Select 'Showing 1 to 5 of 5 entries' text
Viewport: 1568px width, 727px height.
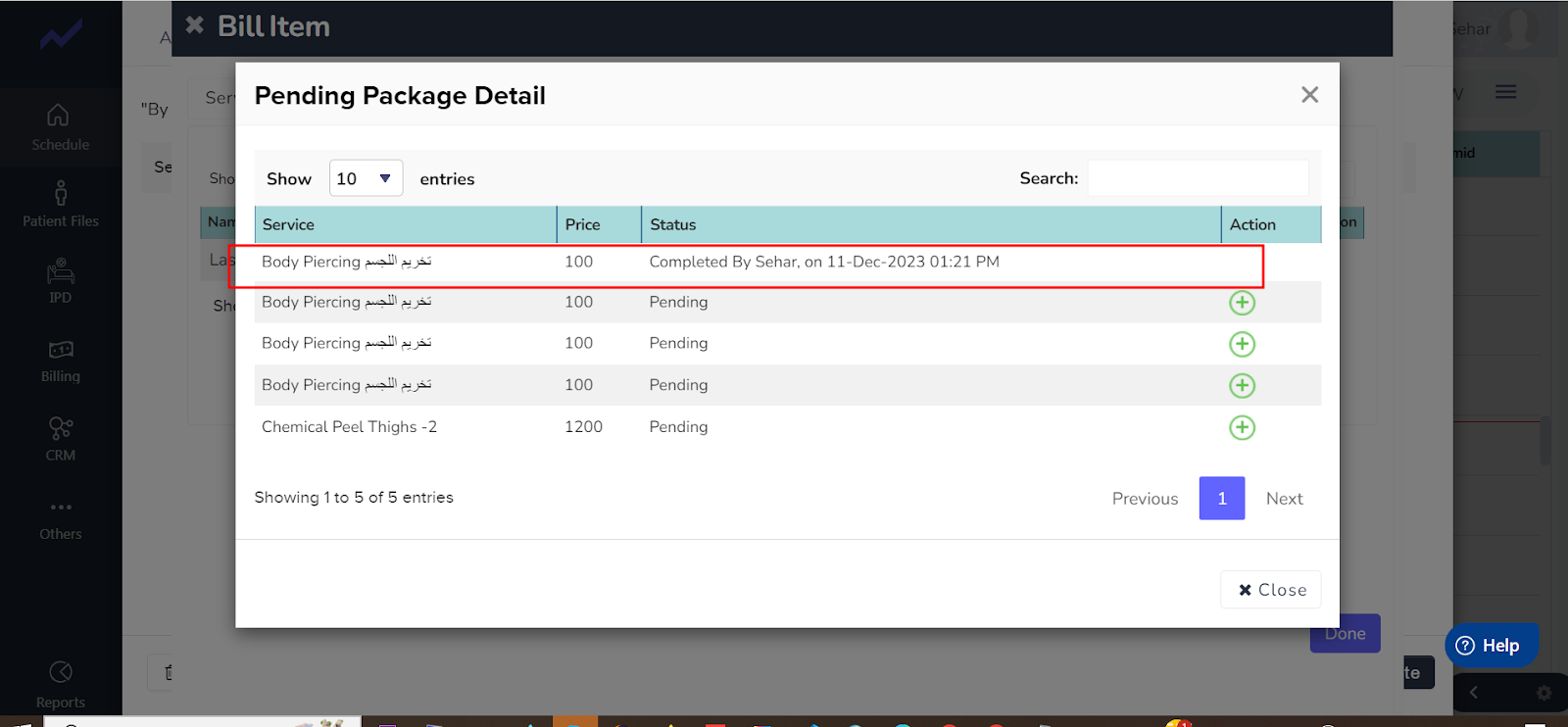pos(354,498)
